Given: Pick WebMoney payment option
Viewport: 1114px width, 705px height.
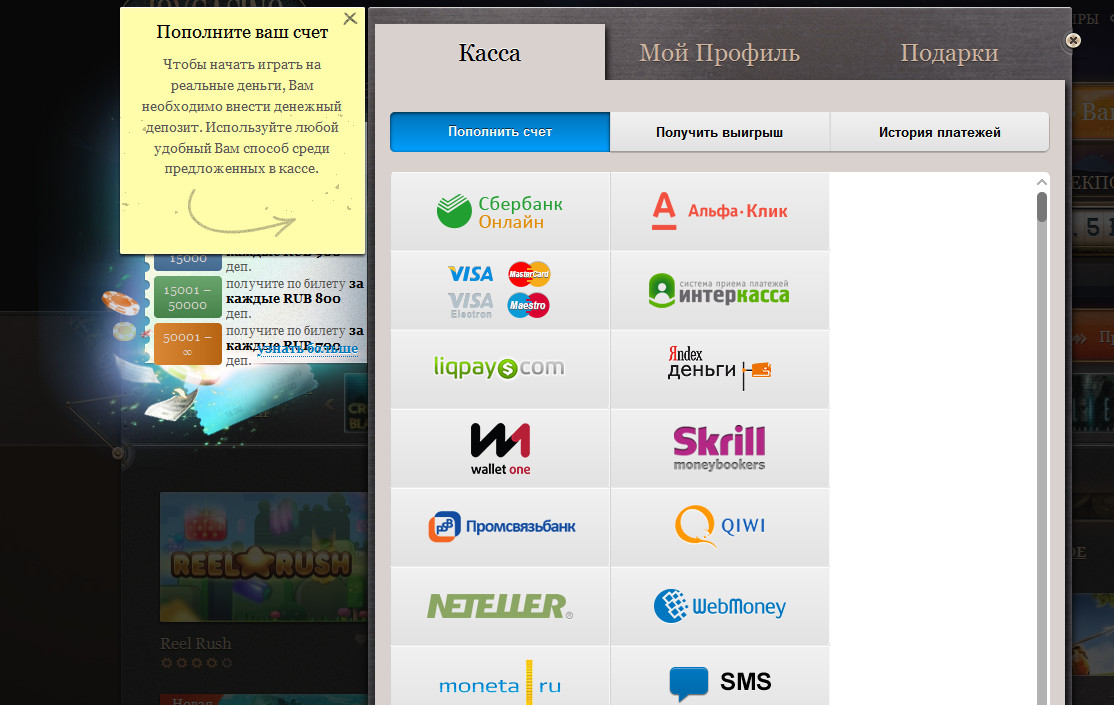Looking at the screenshot, I should (x=720, y=606).
